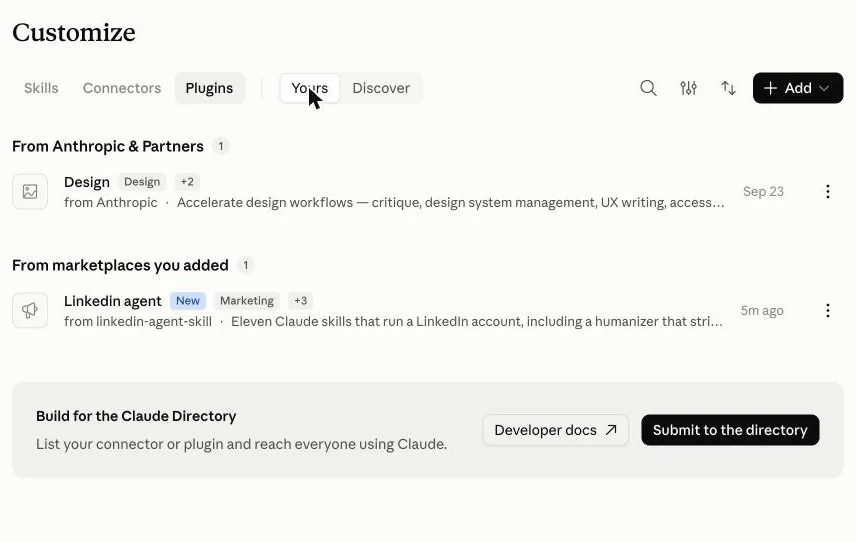856x542 pixels.
Task: Switch to the Connectors tab
Action: pos(122,88)
